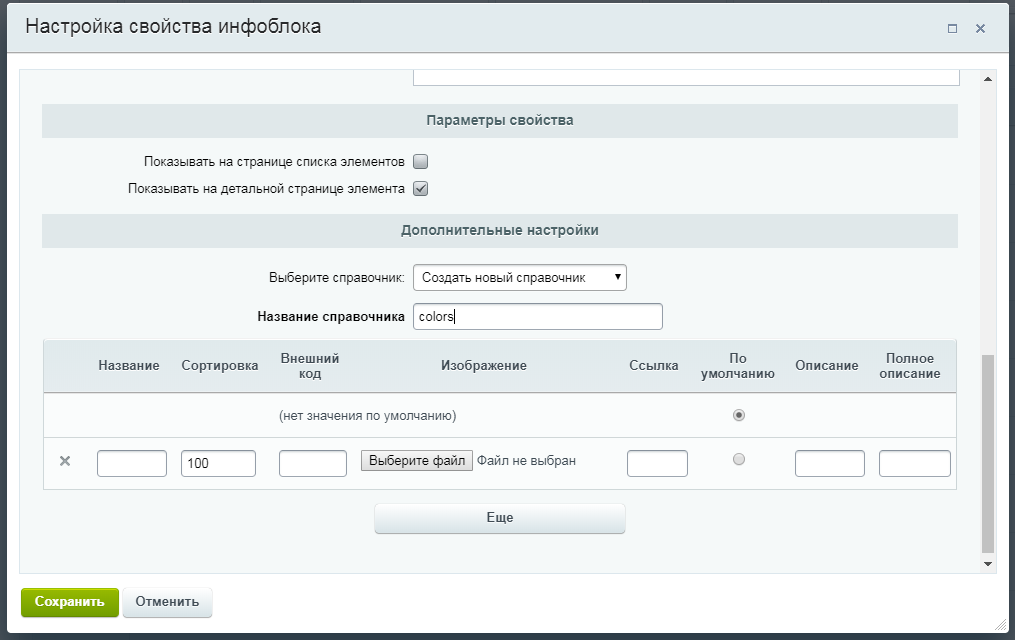Screen dimensions: 1015x640
Task: Enable showing on element list page
Action: pos(421,161)
